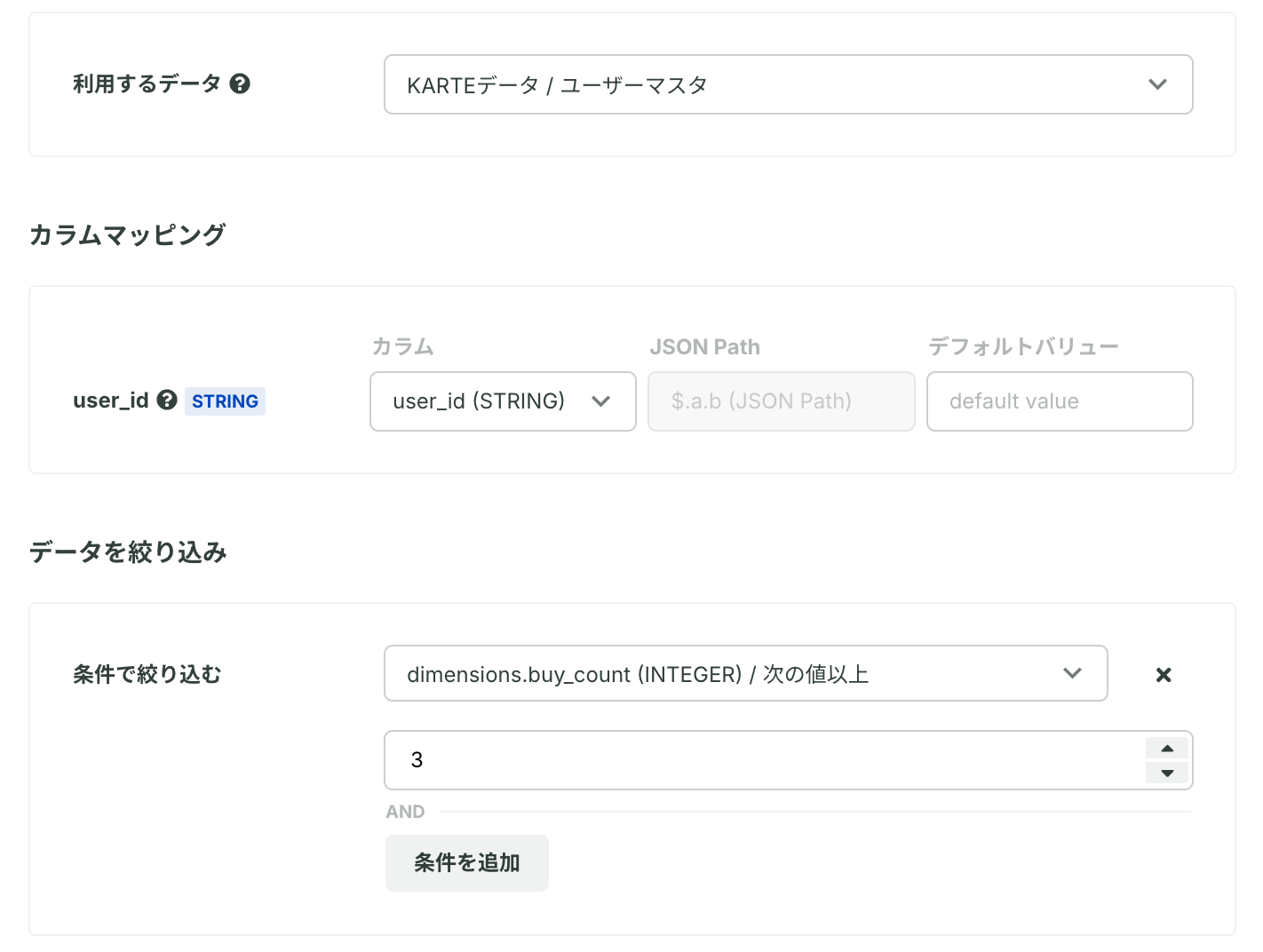
Task: Click the データを絞り込み heading
Action: (x=128, y=552)
